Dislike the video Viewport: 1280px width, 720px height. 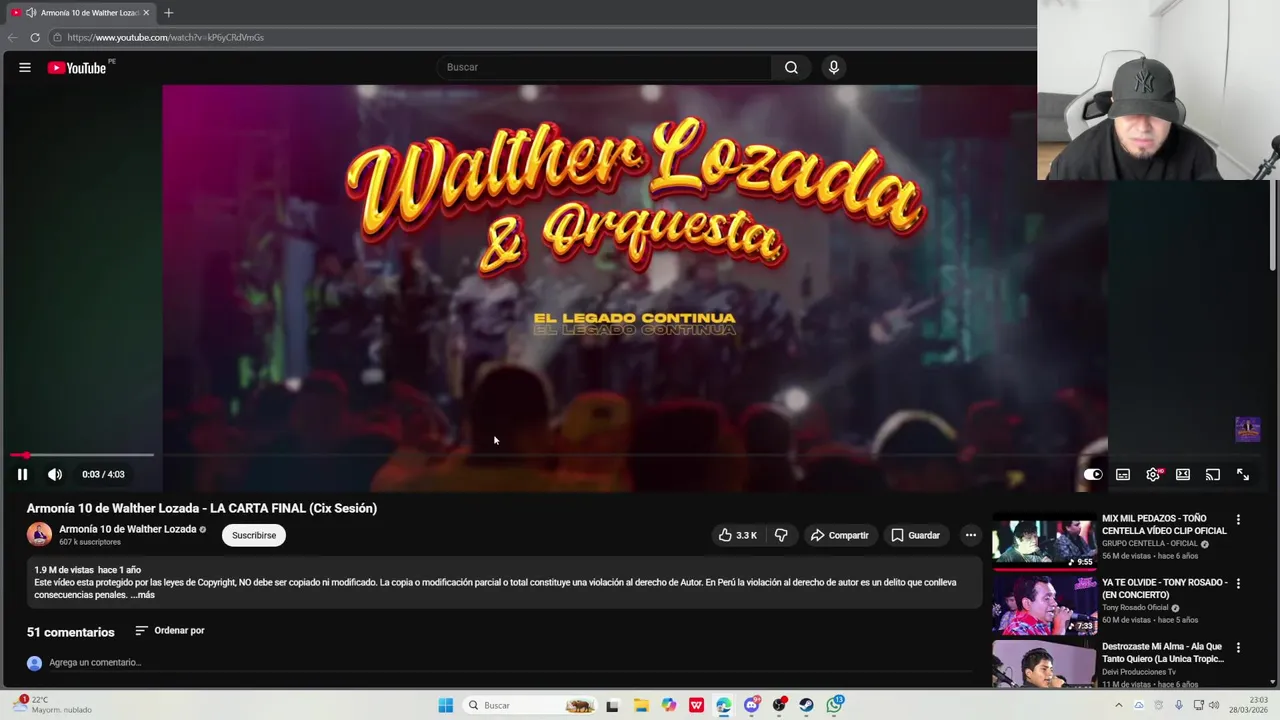click(x=781, y=535)
